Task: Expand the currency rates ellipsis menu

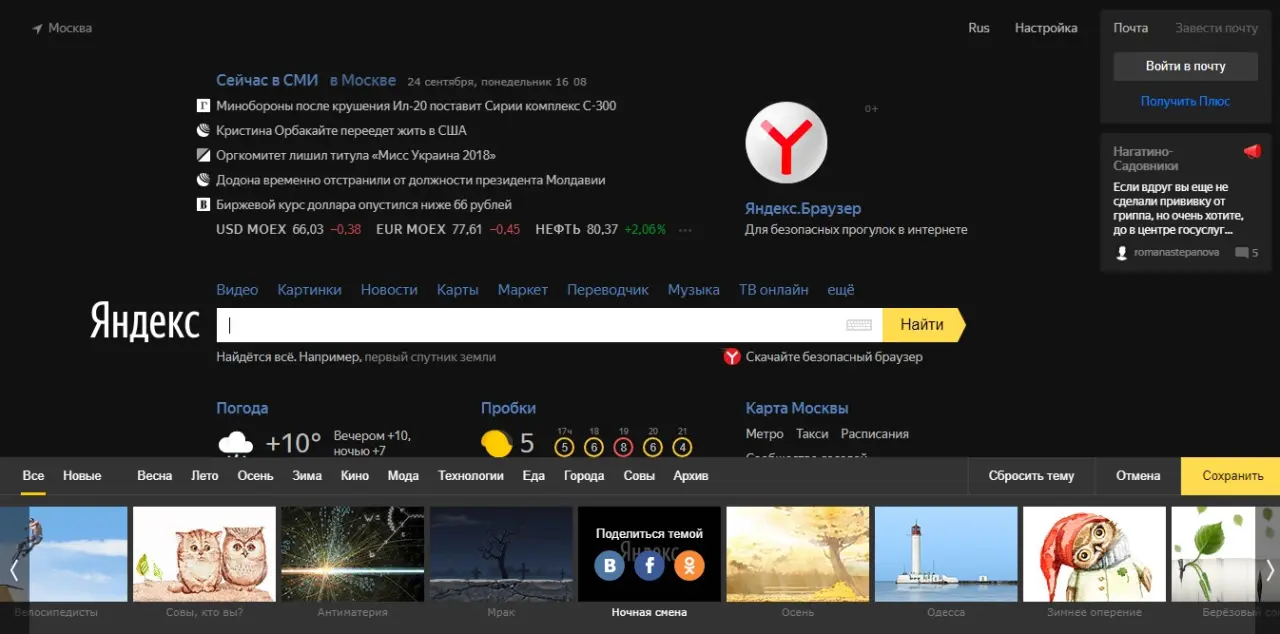Action: [685, 230]
